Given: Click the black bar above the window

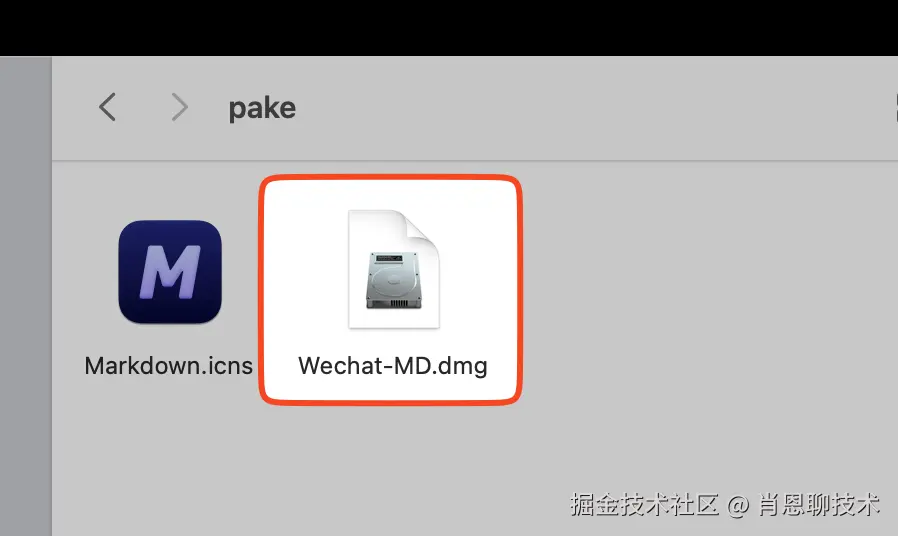Looking at the screenshot, I should pos(449,27).
